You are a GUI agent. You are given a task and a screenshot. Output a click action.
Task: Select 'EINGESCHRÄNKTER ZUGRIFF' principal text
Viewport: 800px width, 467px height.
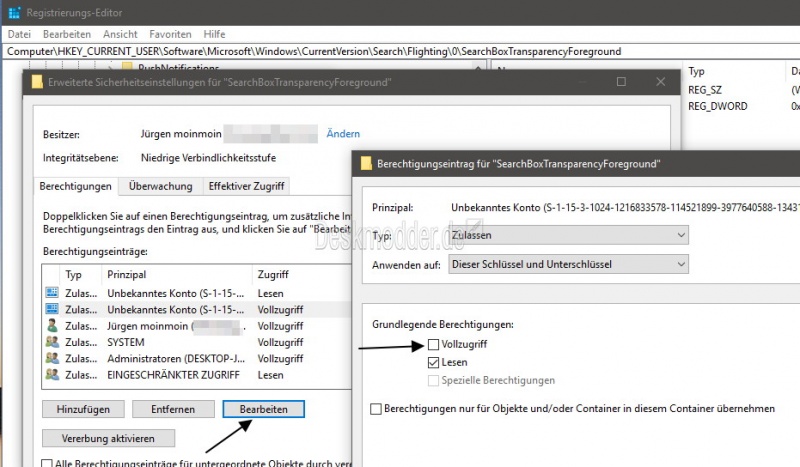(x=173, y=375)
